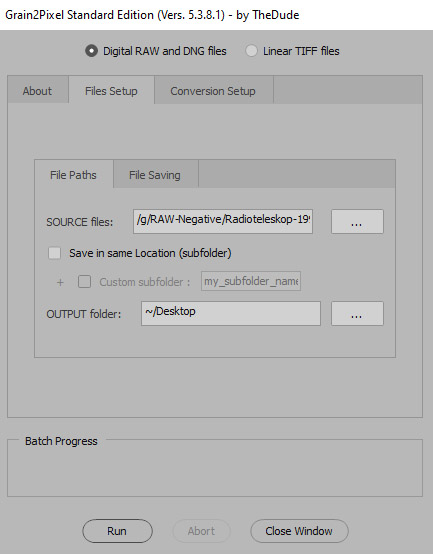Click into the SOURCE files path field

pyautogui.click(x=223, y=221)
